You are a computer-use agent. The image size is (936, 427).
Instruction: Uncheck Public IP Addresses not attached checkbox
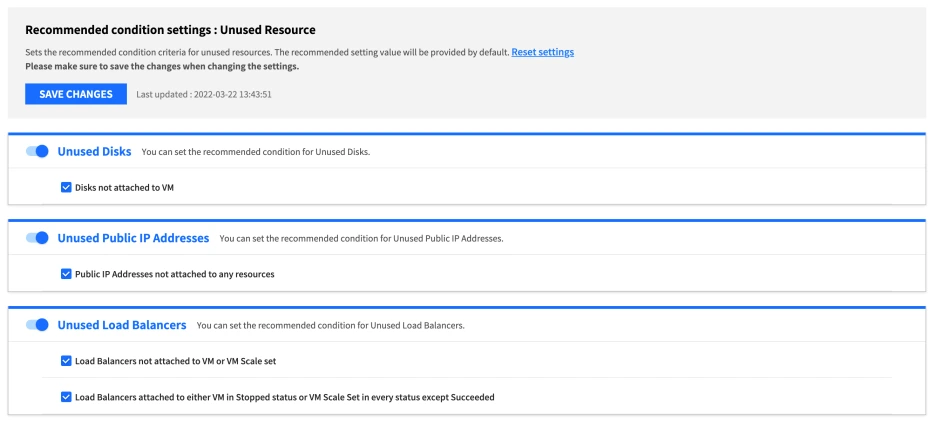pos(66,274)
